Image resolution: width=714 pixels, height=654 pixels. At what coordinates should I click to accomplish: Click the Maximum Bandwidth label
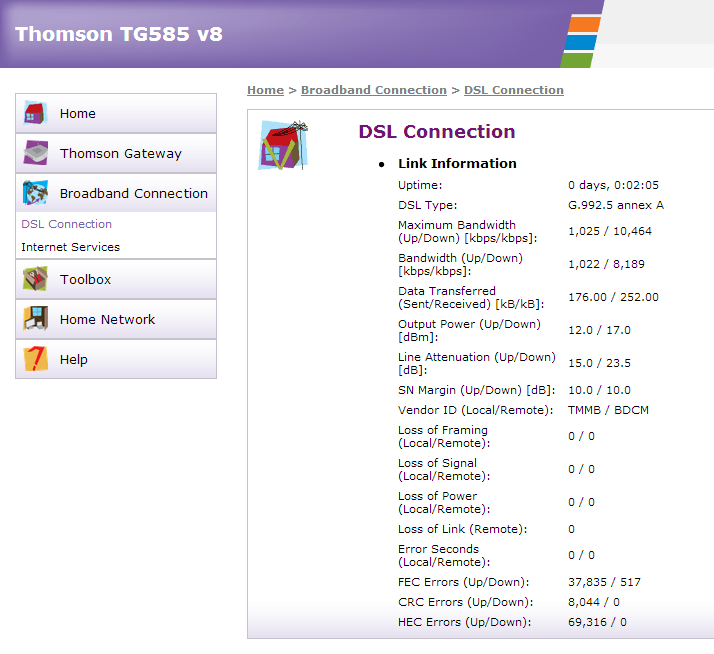468,231
